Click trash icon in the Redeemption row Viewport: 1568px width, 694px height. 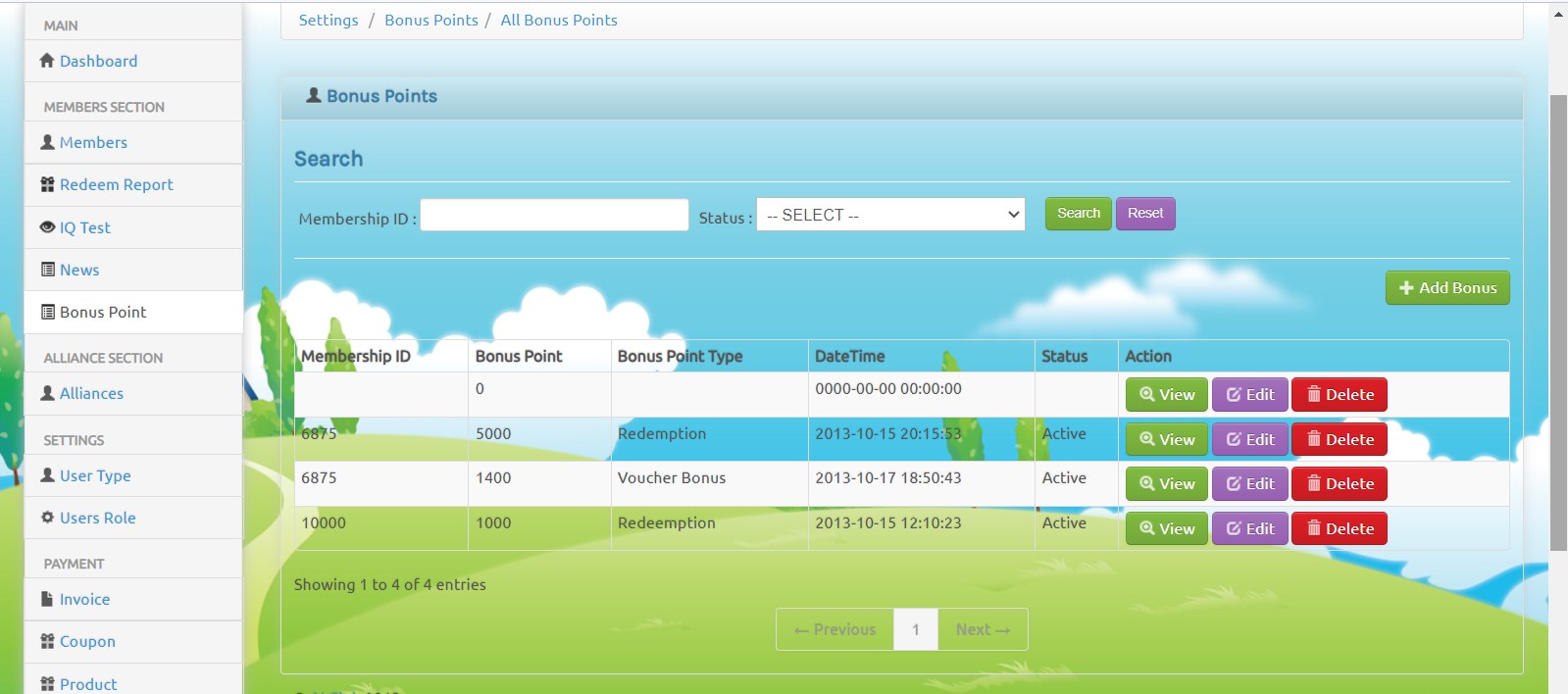tap(1314, 528)
